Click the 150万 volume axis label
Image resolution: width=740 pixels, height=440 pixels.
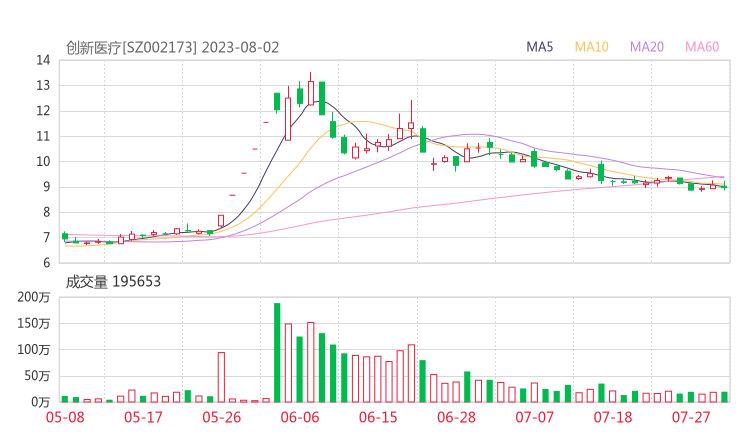click(x=34, y=323)
